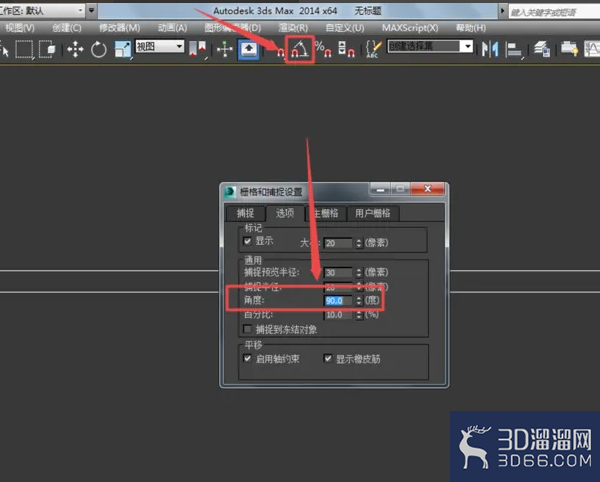Activate the Select and Scale tool
This screenshot has width=600, height=482.
(123, 49)
